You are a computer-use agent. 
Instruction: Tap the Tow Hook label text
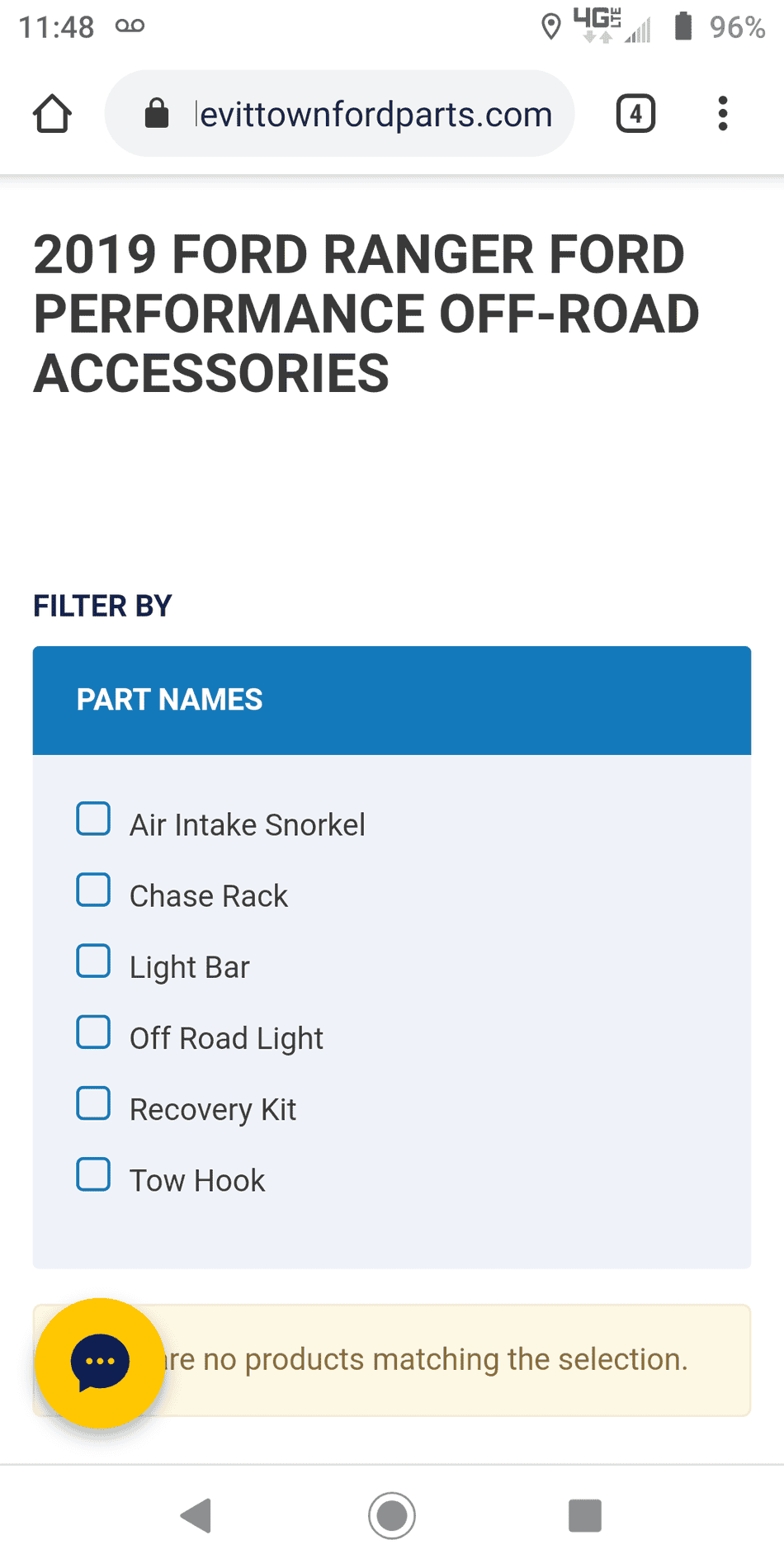[197, 1181]
